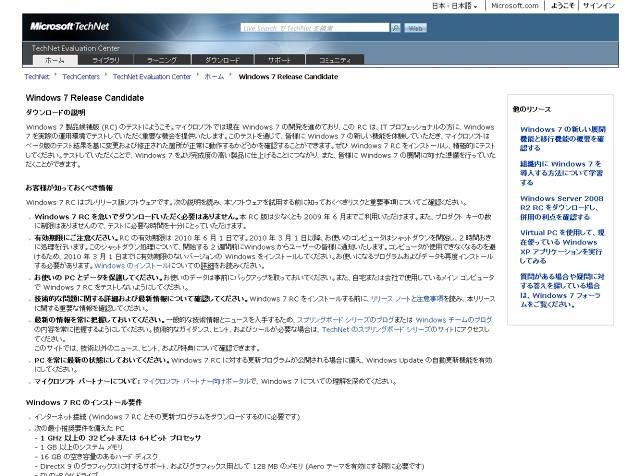Click the ようこそ welcome text in header
640x476 pixels.
pyautogui.click(x=562, y=6)
